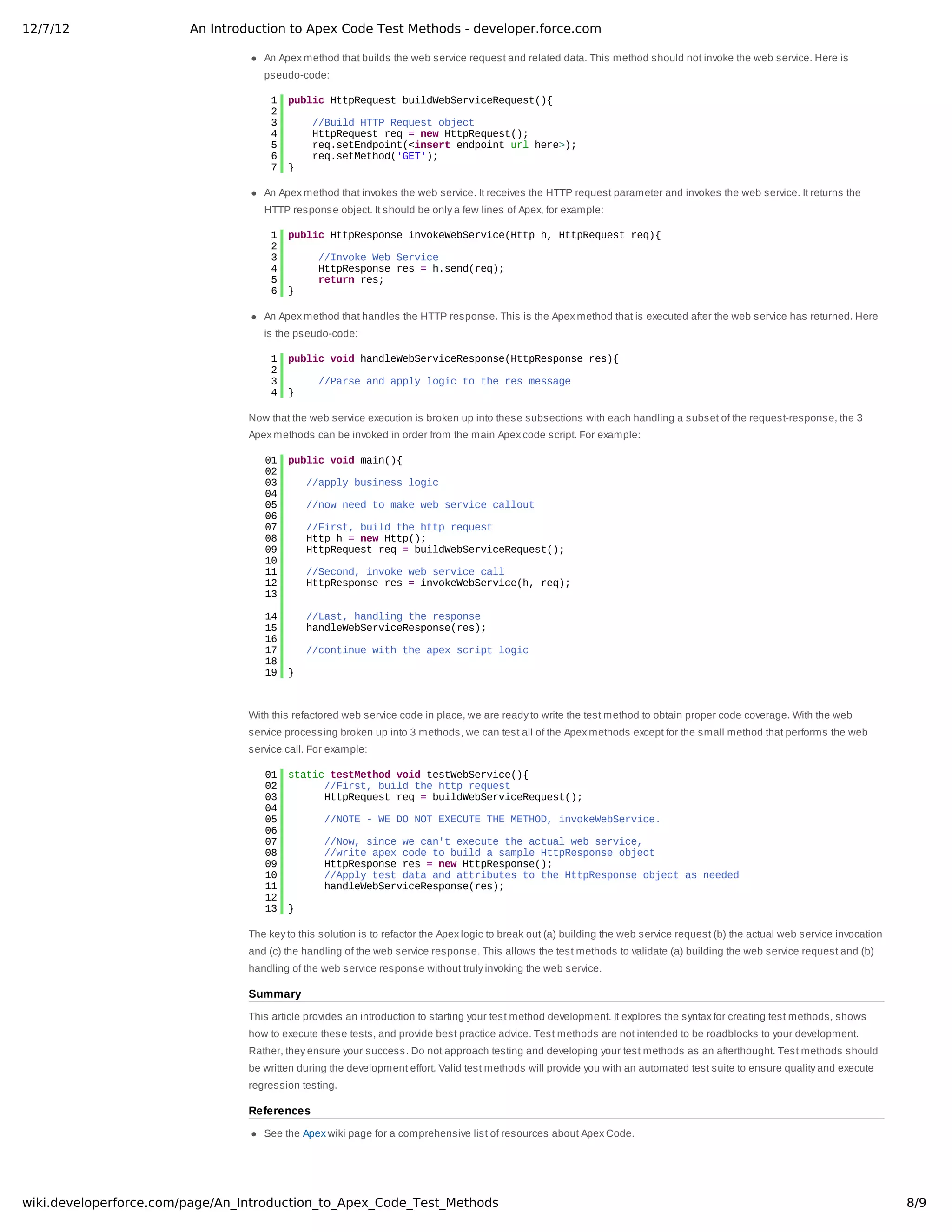Click '//Second, invoke web service call' comment
This screenshot has width=952, height=1232.
point(405,572)
